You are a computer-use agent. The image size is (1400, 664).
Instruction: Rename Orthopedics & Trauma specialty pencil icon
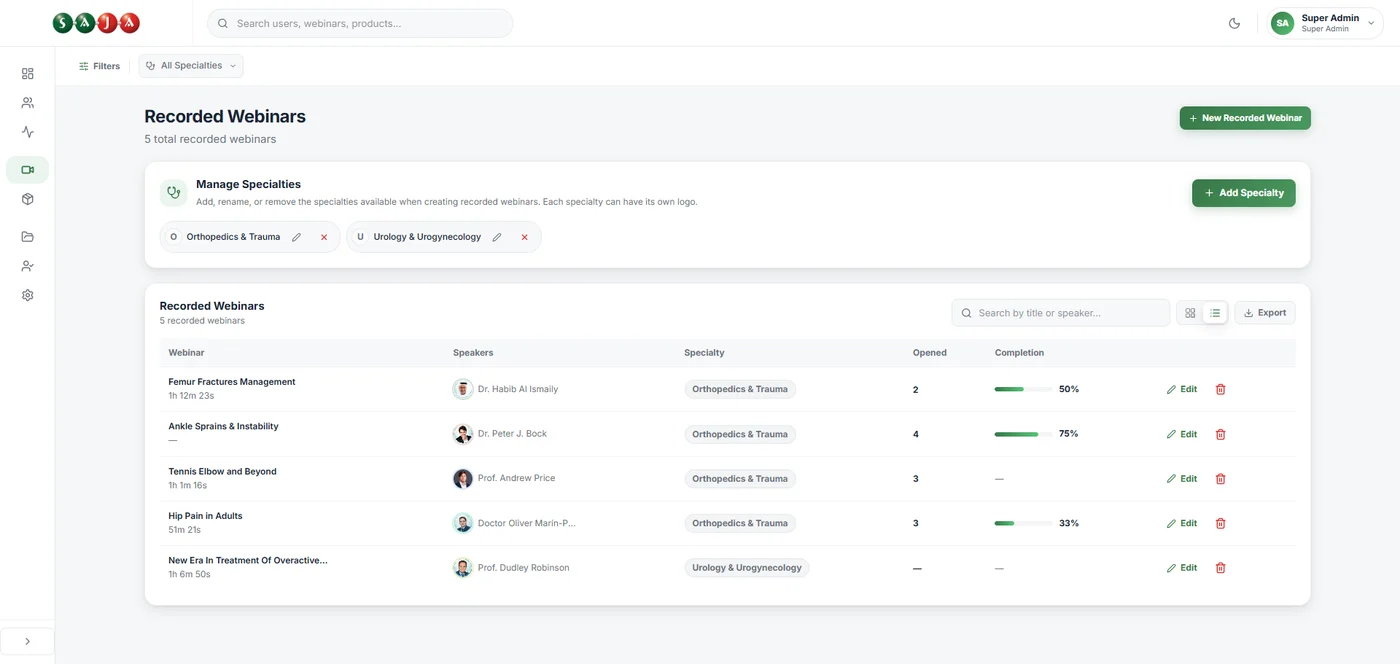tap(296, 237)
